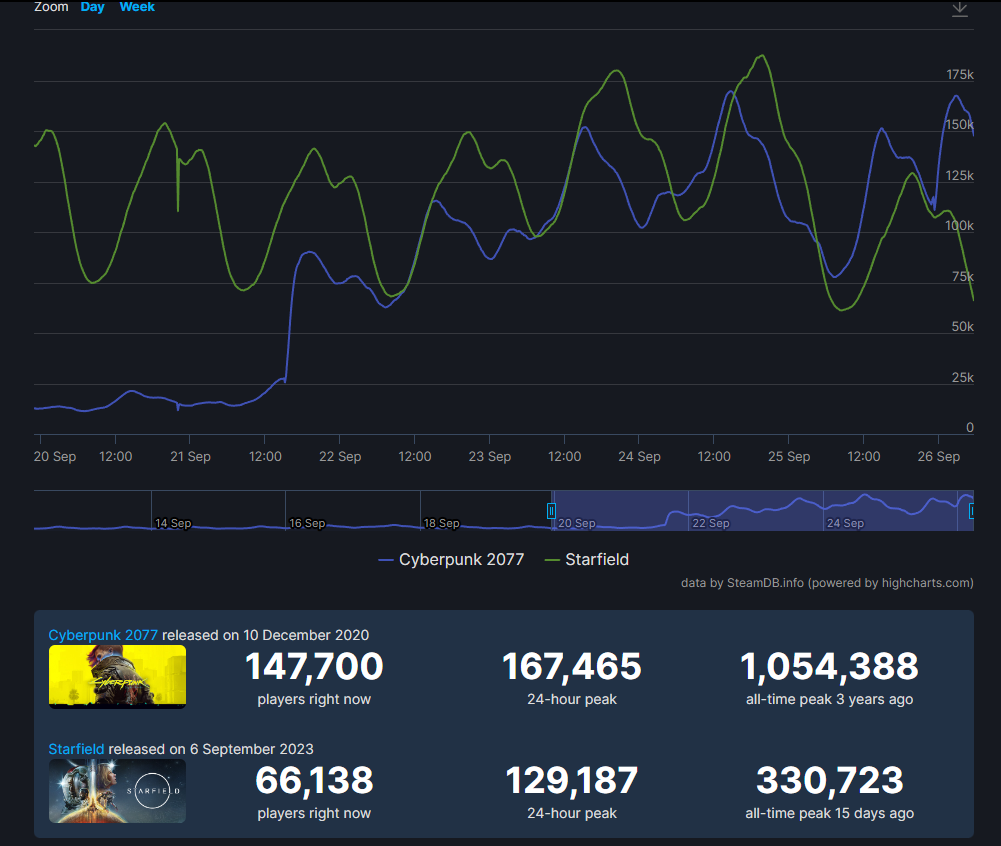Click the 66,138 players right now value
1001x846 pixels.
click(314, 781)
